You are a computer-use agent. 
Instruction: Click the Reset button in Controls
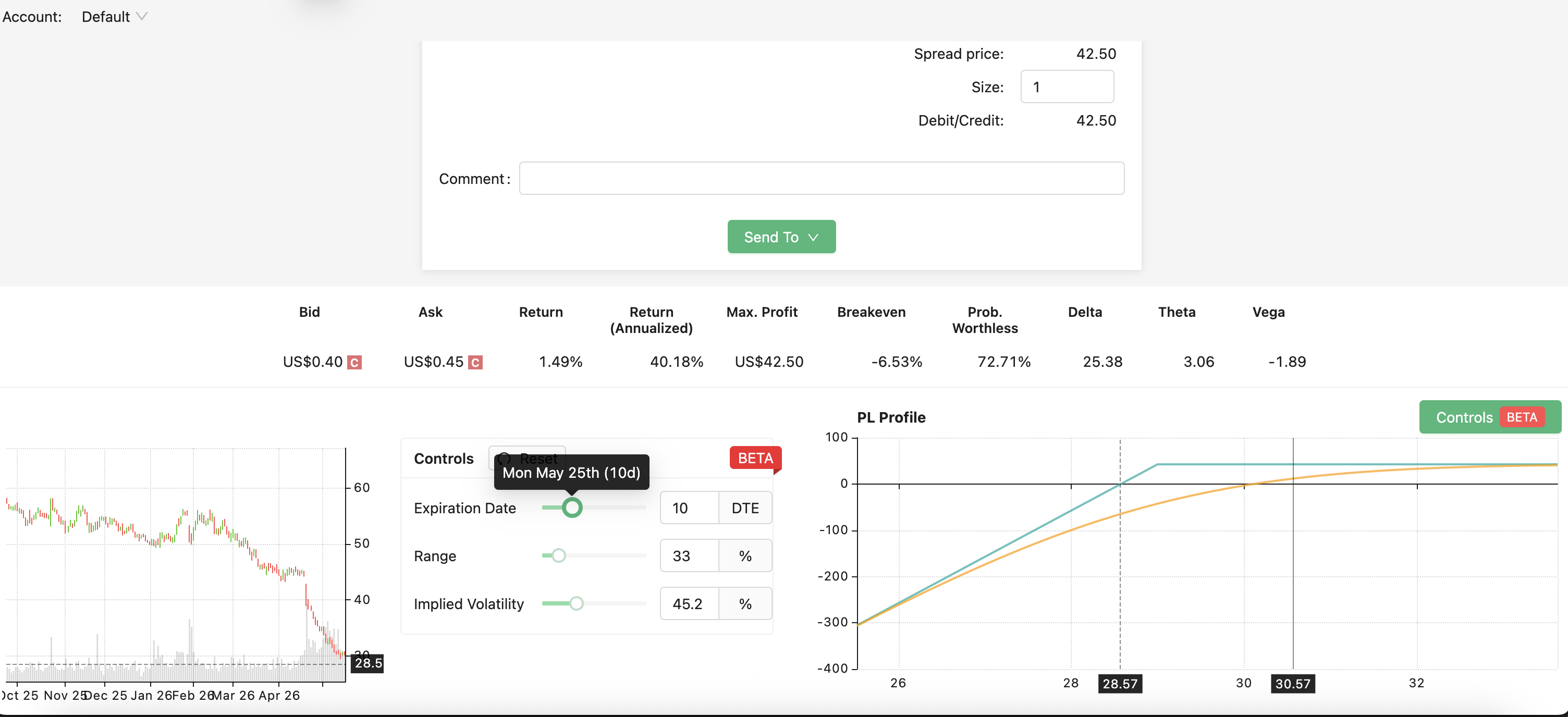pos(527,459)
